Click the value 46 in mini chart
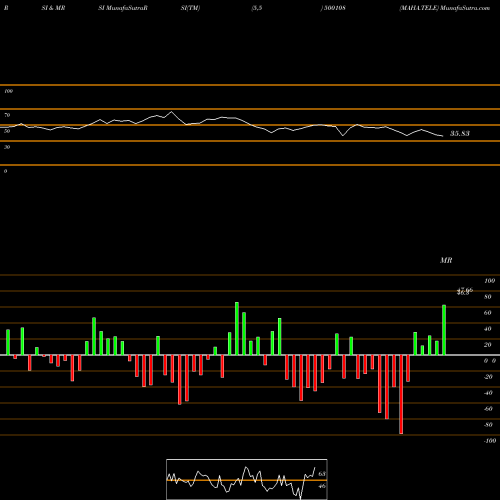 pyautogui.click(x=322, y=486)
